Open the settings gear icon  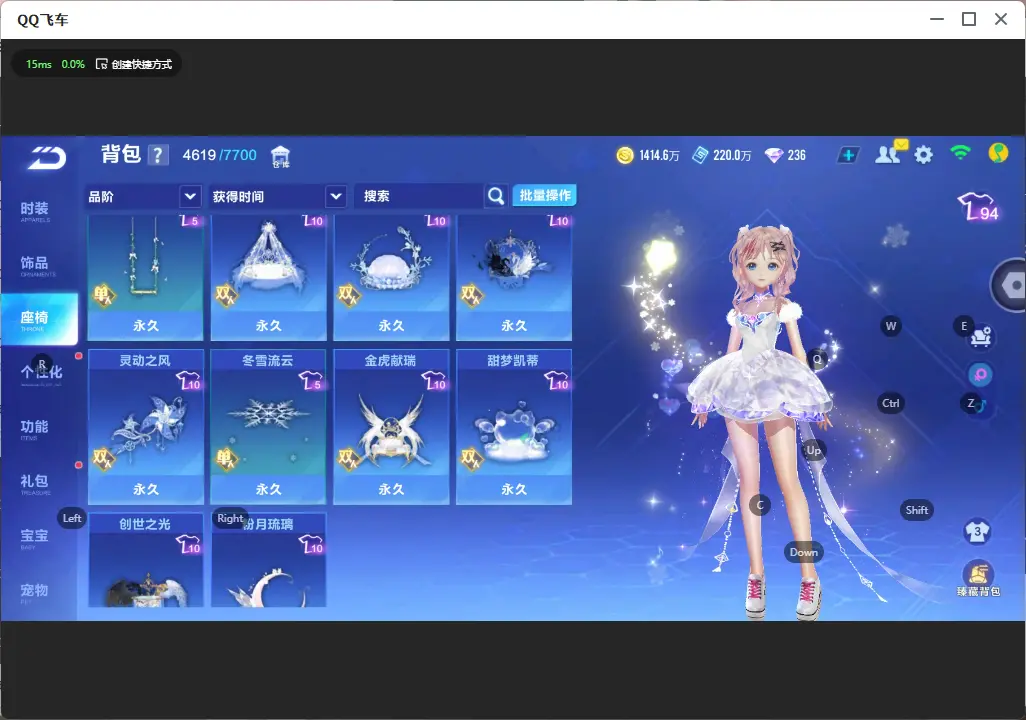[x=923, y=155]
